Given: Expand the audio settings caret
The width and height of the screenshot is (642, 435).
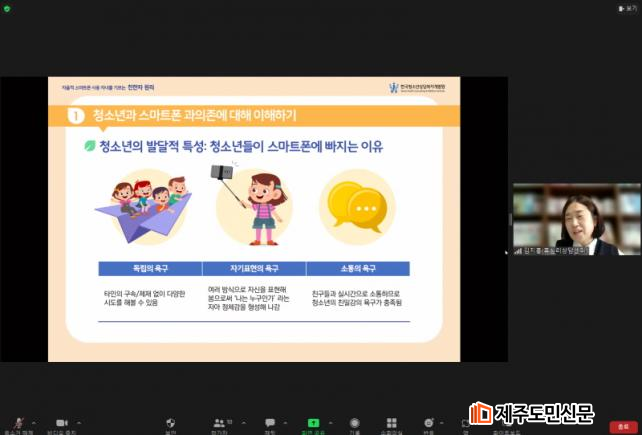Looking at the screenshot, I should click(35, 422).
